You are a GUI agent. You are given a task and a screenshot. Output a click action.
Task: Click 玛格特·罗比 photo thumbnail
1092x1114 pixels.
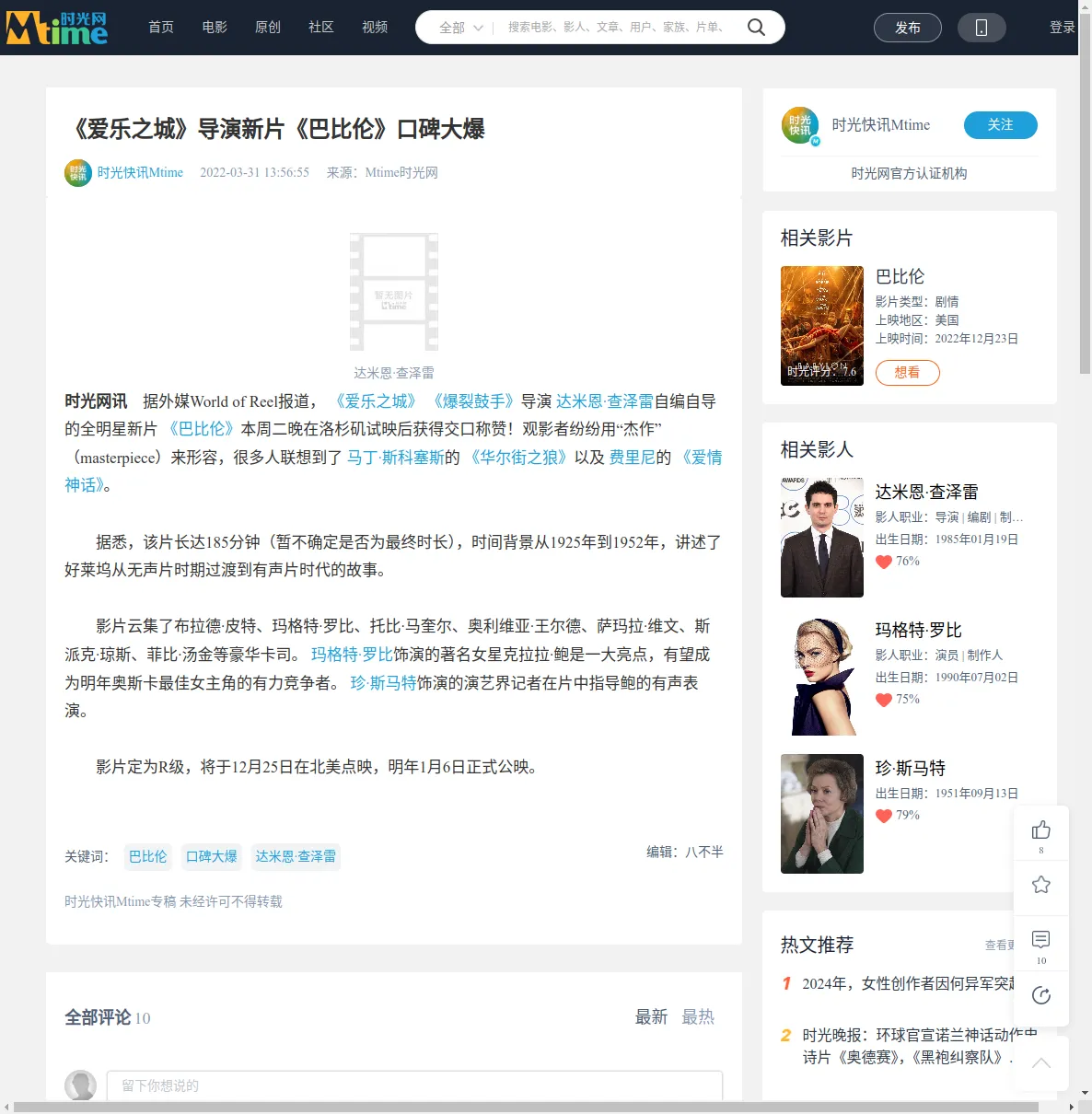[822, 676]
